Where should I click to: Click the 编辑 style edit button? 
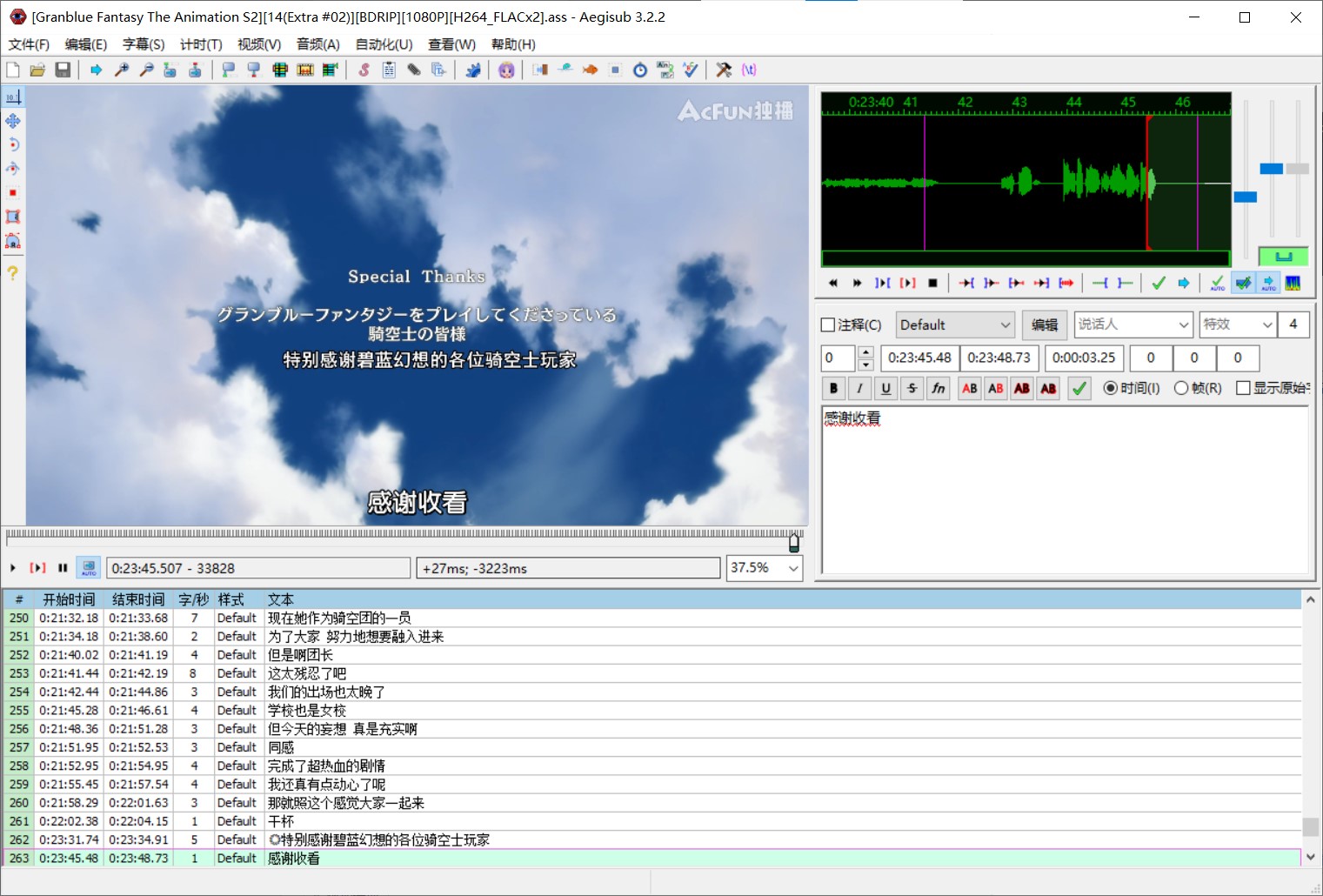pos(1045,324)
